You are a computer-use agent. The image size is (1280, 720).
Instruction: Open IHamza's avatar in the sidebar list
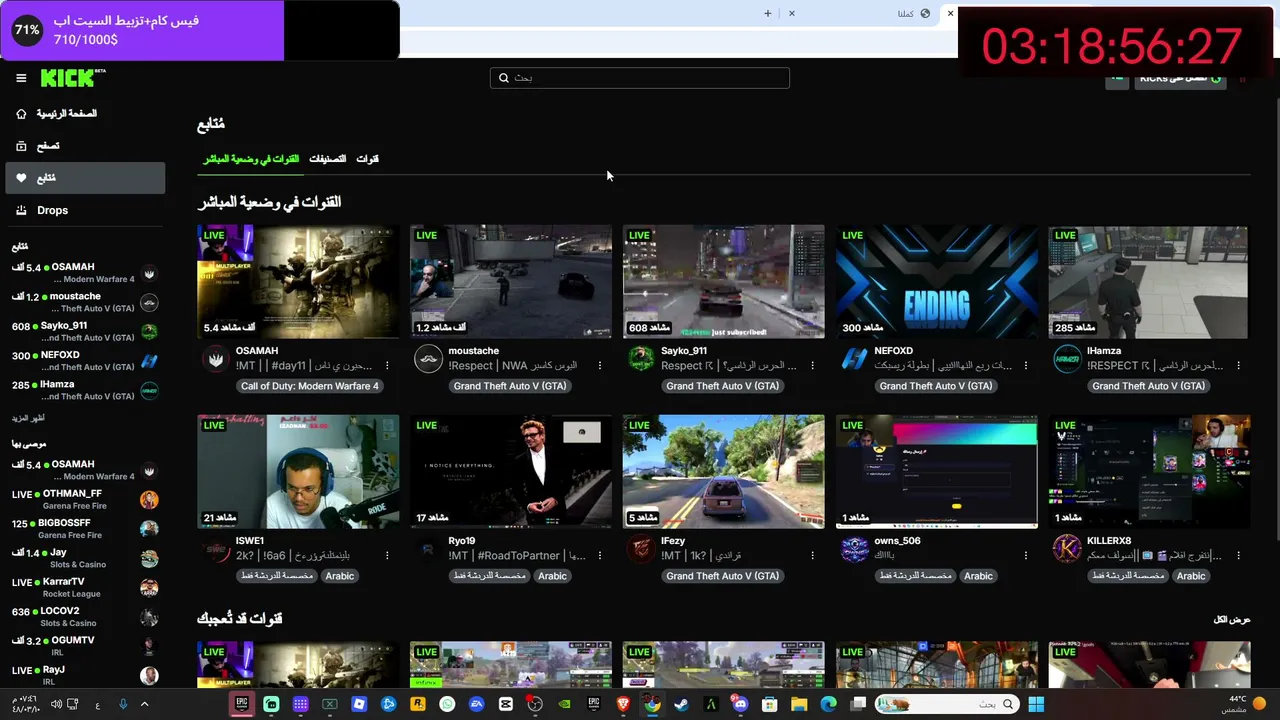(149, 391)
